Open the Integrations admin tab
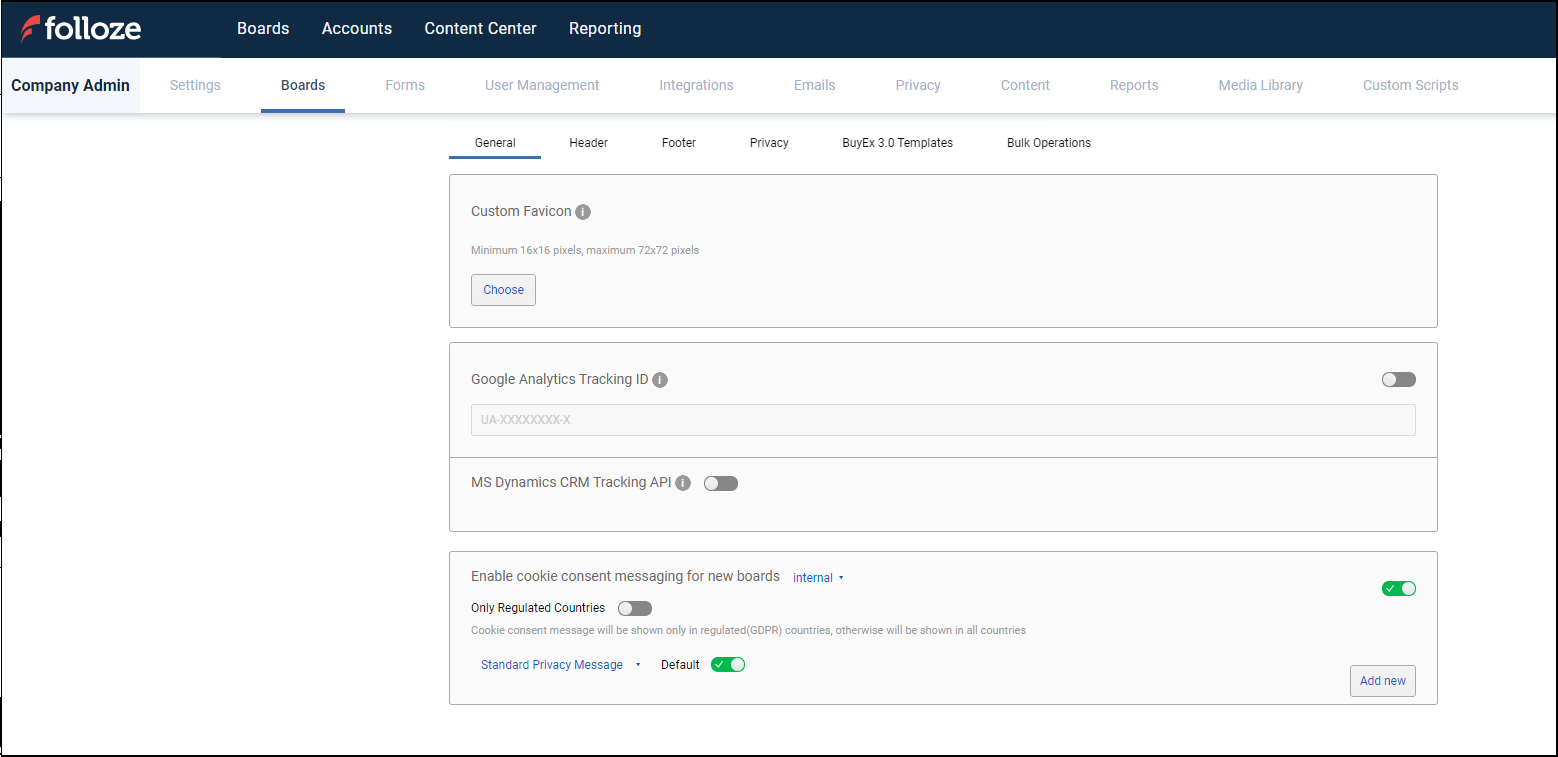 coord(696,85)
